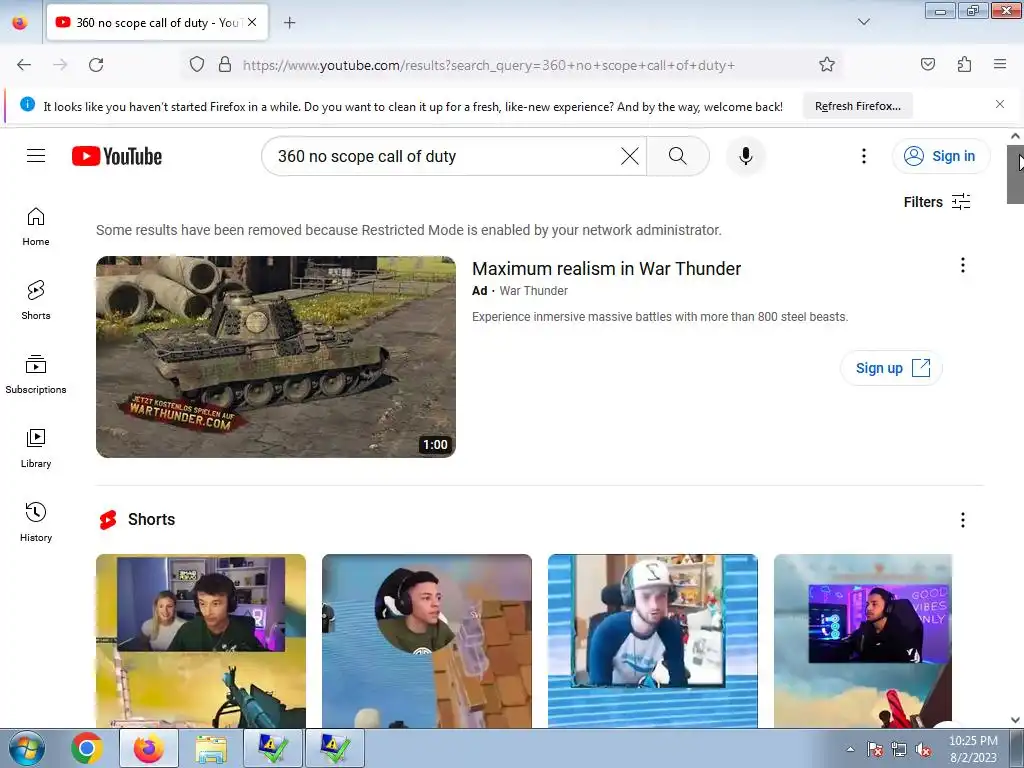1024x768 pixels.
Task: Click the page scrollbar up arrow
Action: click(x=1015, y=136)
